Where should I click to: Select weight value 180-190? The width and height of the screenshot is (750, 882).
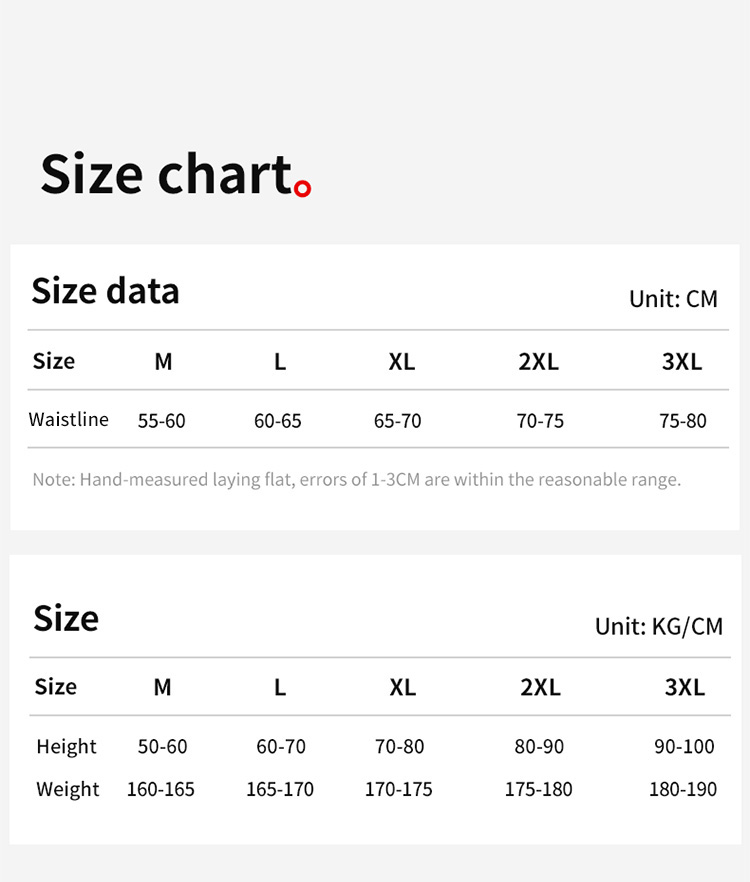(683, 789)
